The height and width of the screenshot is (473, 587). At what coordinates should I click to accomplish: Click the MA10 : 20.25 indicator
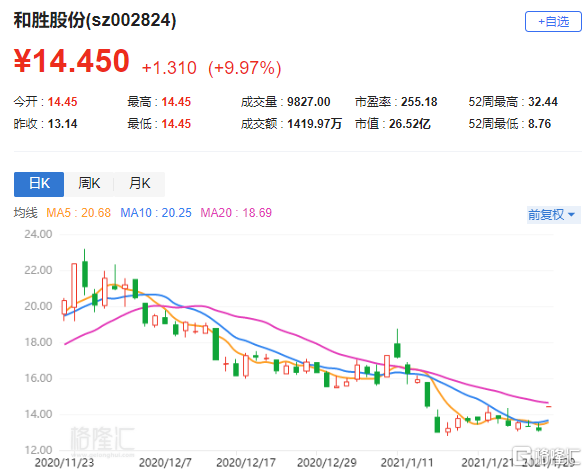[x=156, y=213]
